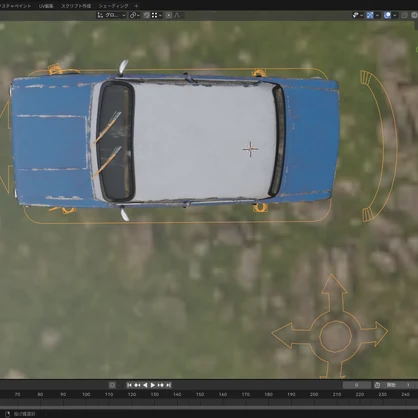Click frame 100 on the timeline ruler
The image size is (418, 418).
coord(86,394)
